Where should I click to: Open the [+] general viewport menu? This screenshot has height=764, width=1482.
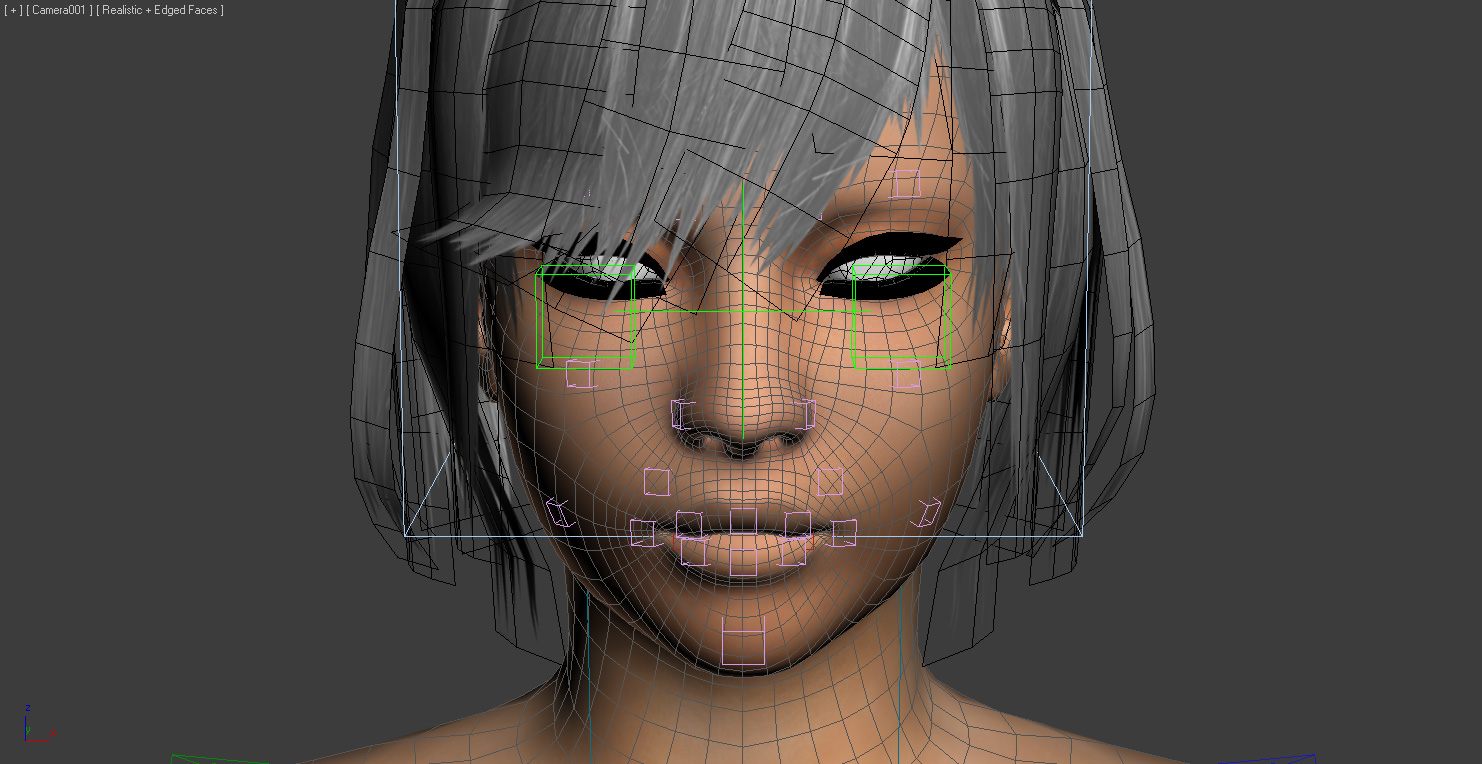tap(13, 10)
